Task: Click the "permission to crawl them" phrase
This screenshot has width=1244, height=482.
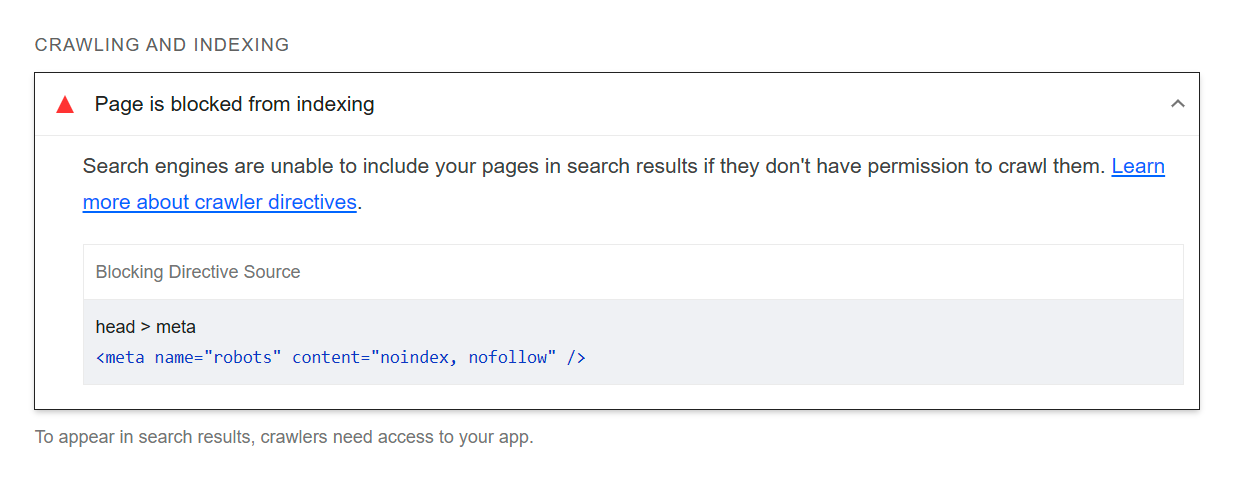Action: 998,166
